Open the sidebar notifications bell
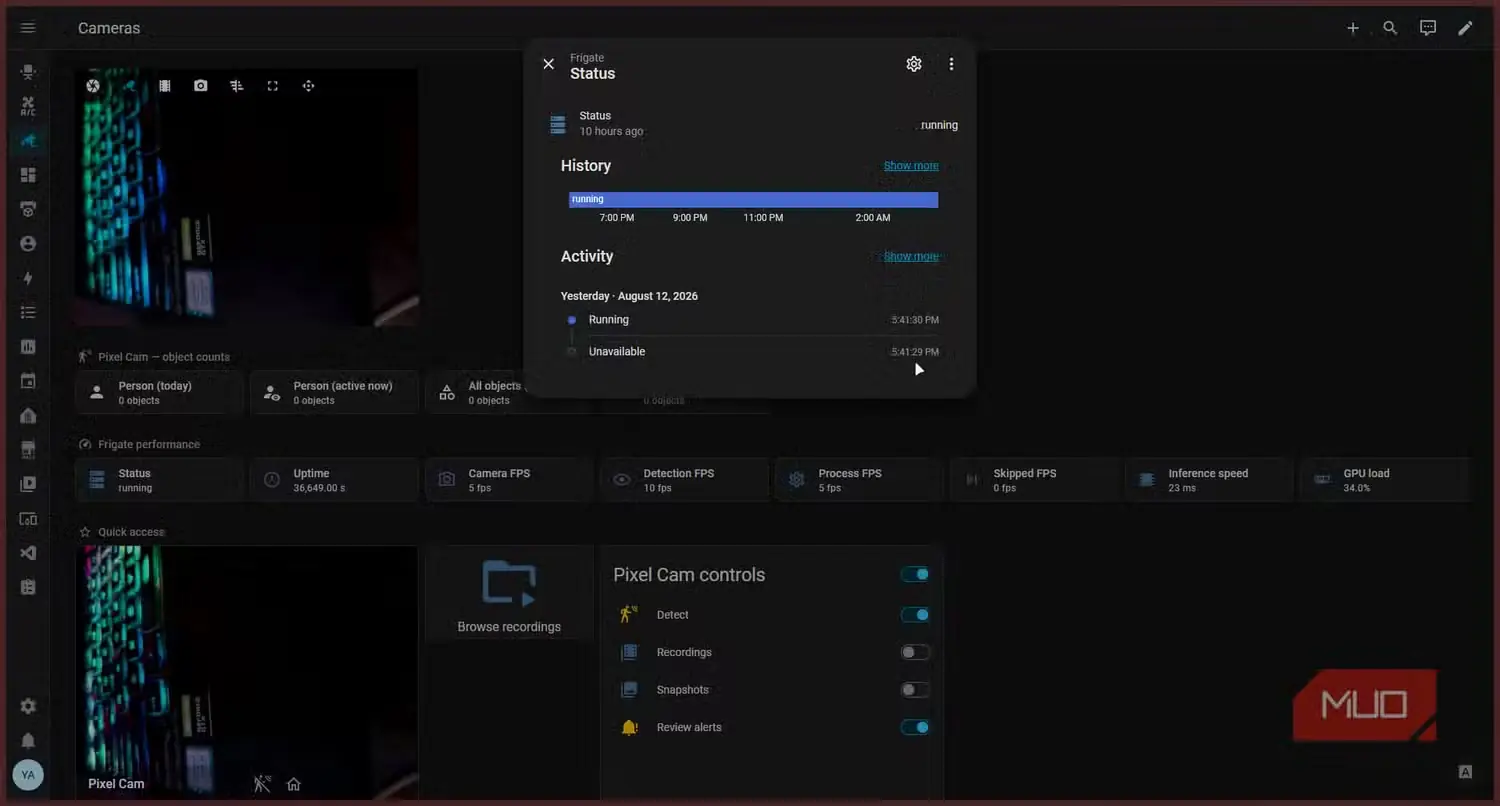Screen dimensions: 1500x806 click(x=28, y=741)
